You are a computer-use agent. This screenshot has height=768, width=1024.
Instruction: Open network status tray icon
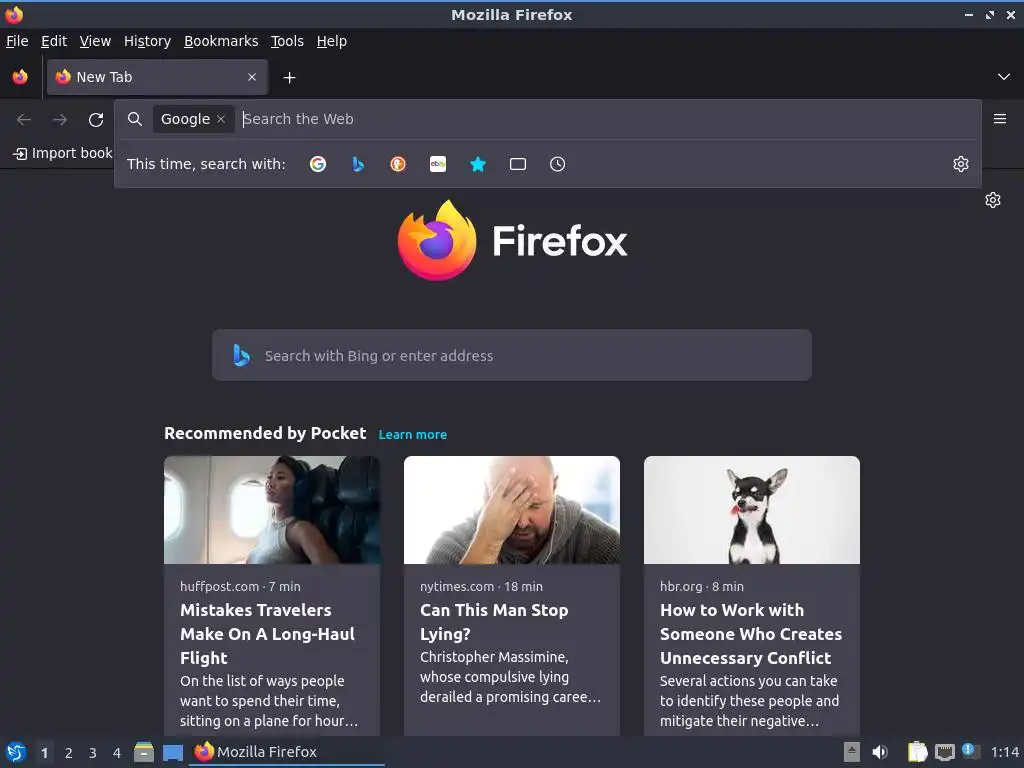(944, 752)
